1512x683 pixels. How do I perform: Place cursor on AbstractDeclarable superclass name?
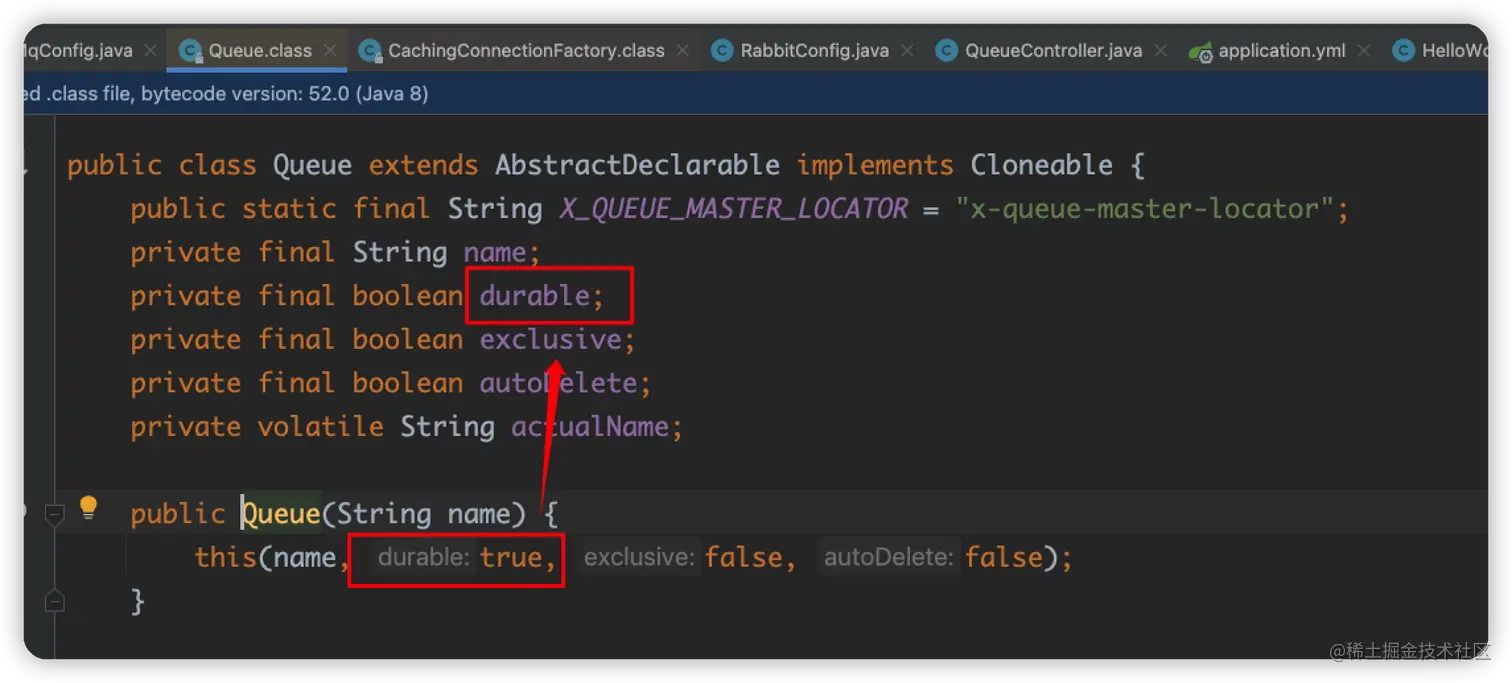(x=637, y=165)
